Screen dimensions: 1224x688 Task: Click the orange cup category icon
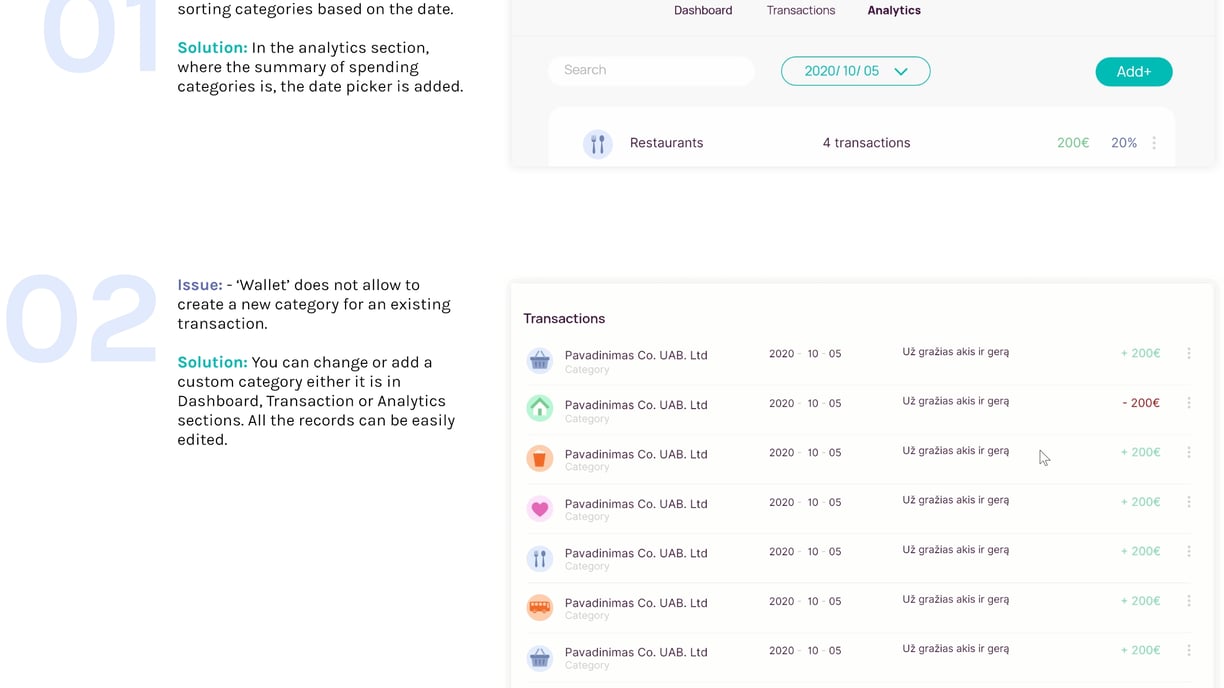click(540, 458)
